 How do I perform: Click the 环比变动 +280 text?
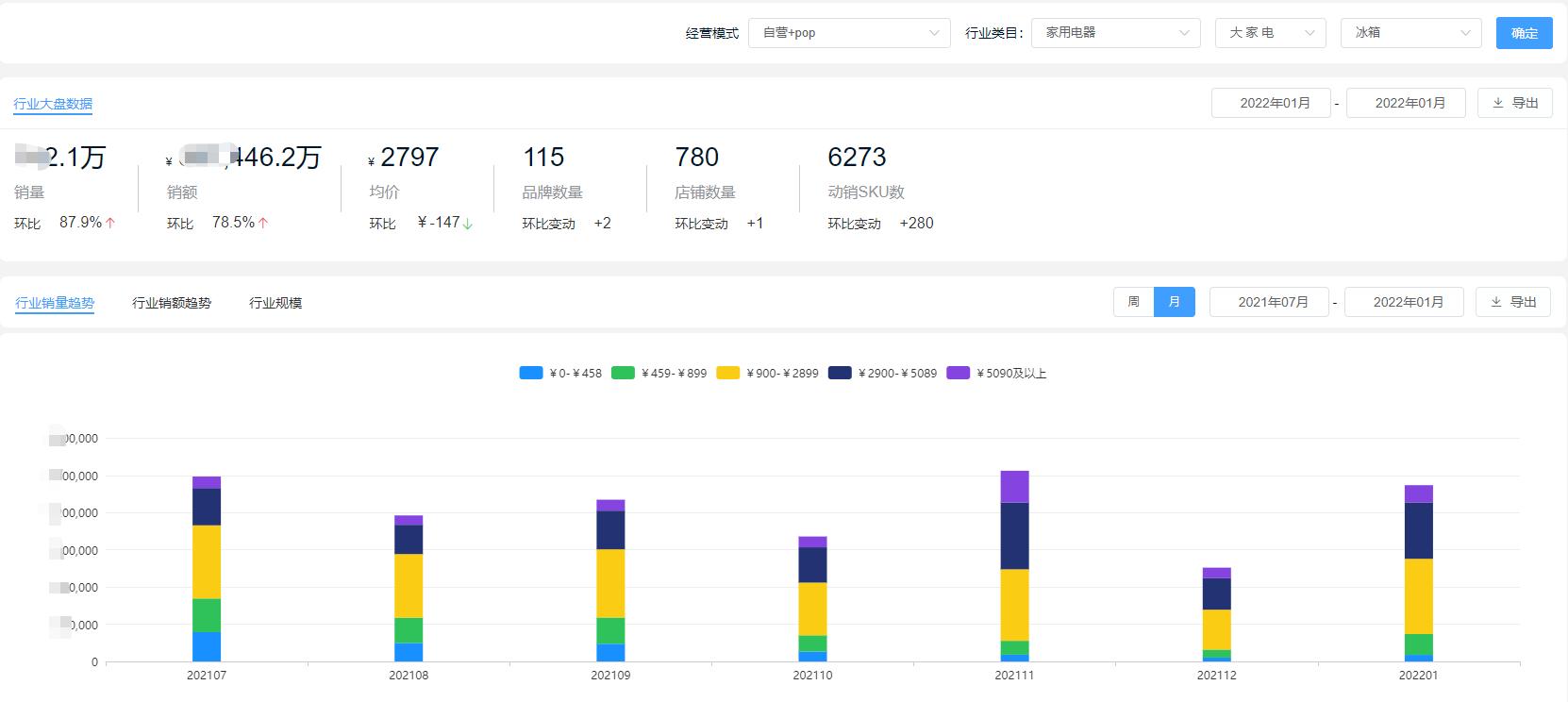881,224
